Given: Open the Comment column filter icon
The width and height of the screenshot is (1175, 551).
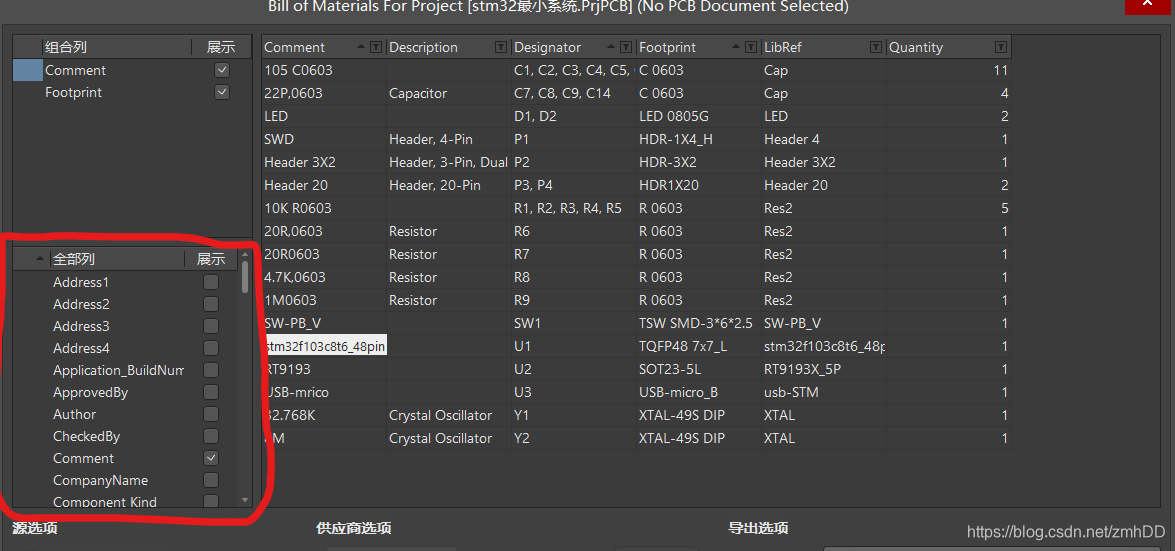Looking at the screenshot, I should click(x=376, y=48).
